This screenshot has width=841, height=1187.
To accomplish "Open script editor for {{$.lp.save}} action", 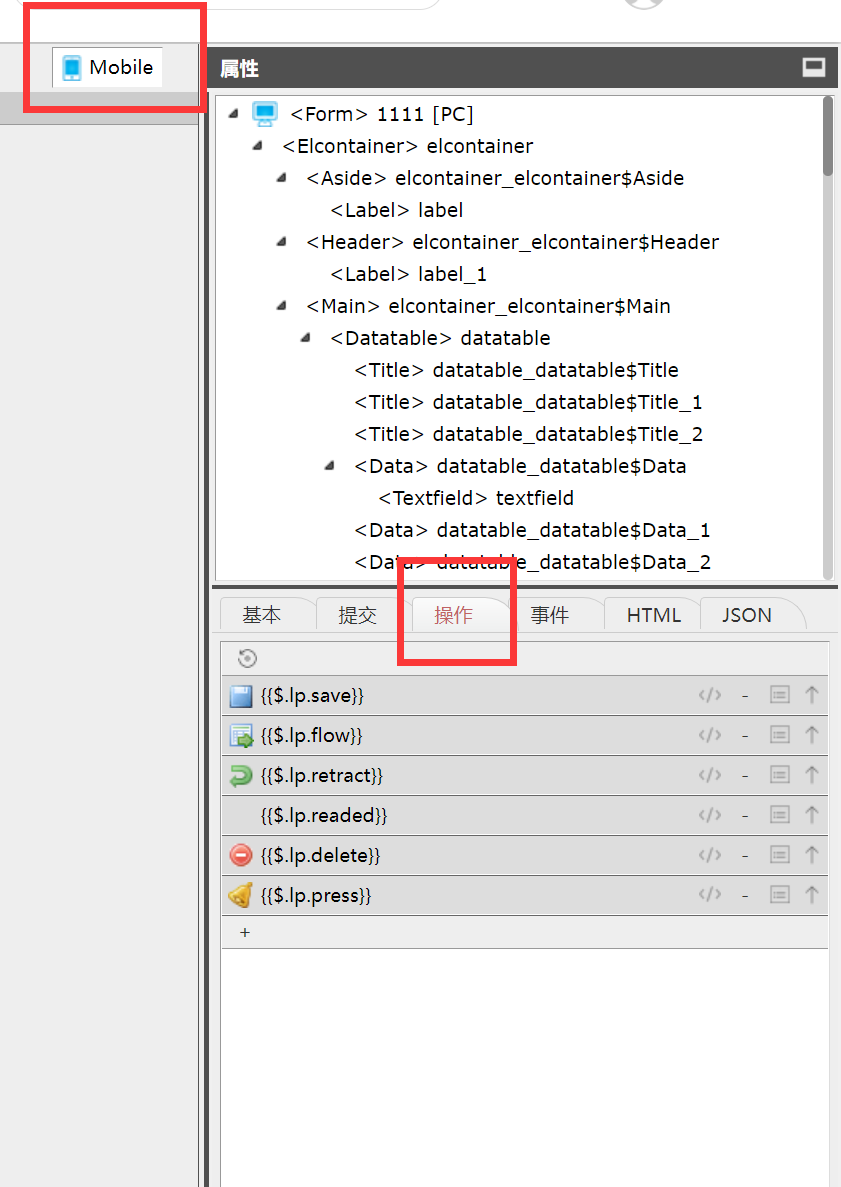I will (709, 695).
